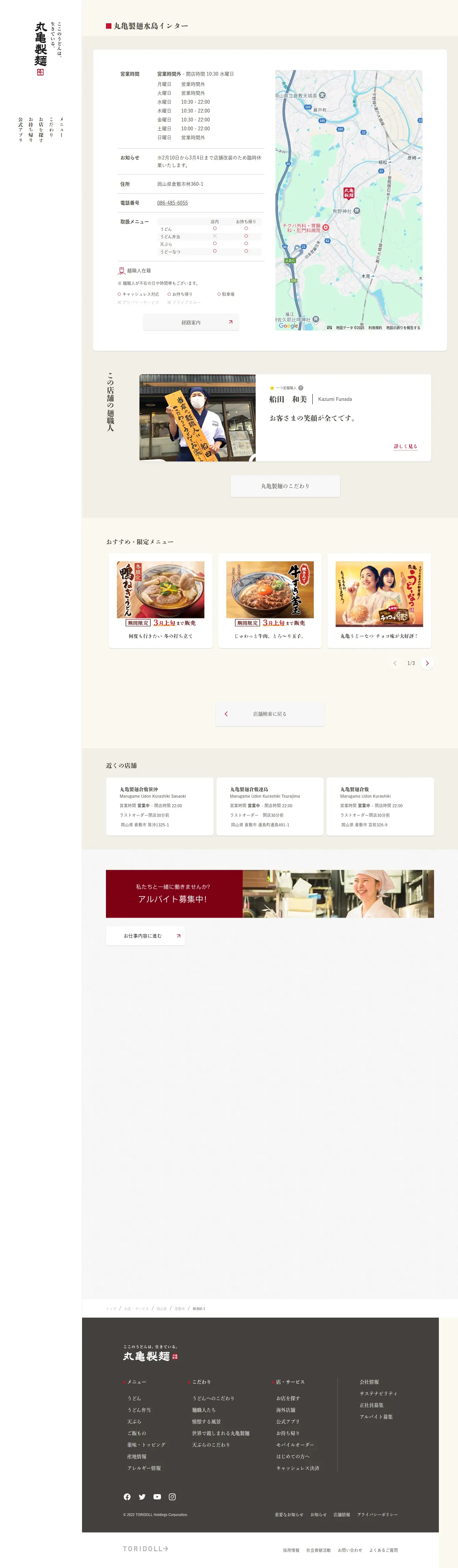The height and width of the screenshot is (1568, 458).
Task: Click 詳しく見る on the noodle chef card
Action: point(405,446)
